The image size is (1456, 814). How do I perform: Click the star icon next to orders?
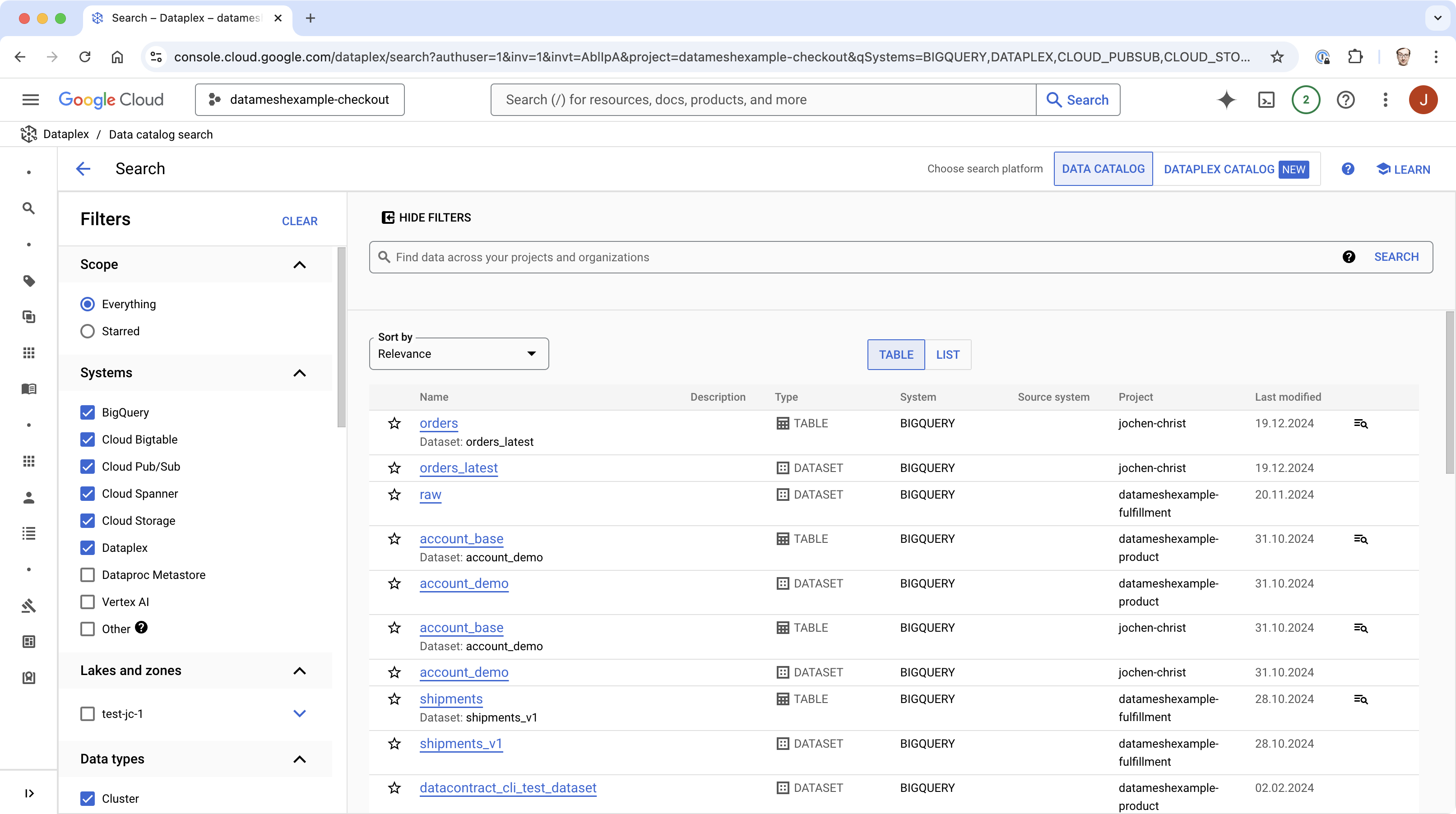tap(393, 423)
